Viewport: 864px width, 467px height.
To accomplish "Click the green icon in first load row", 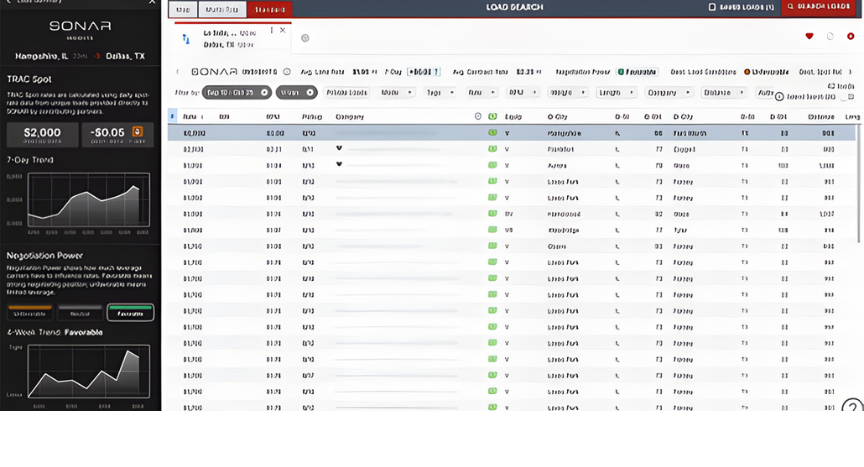I will (x=492, y=132).
